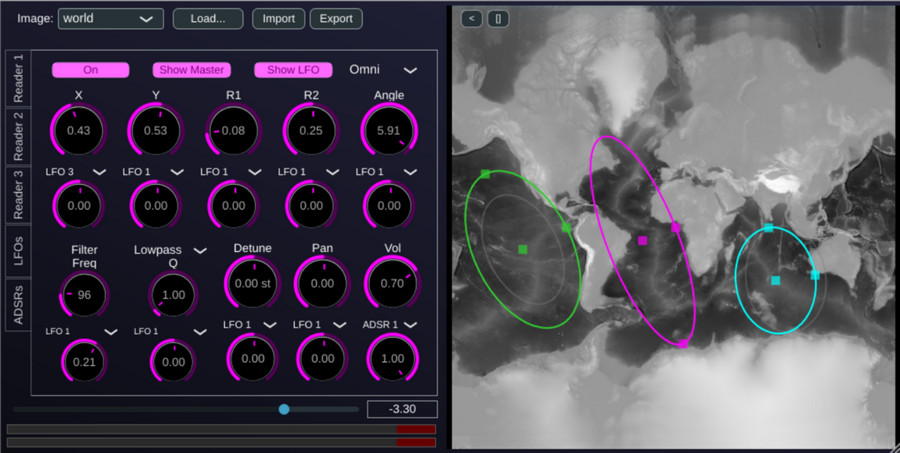Click the Y knob showing 0.53
This screenshot has width=900, height=453.
156,130
